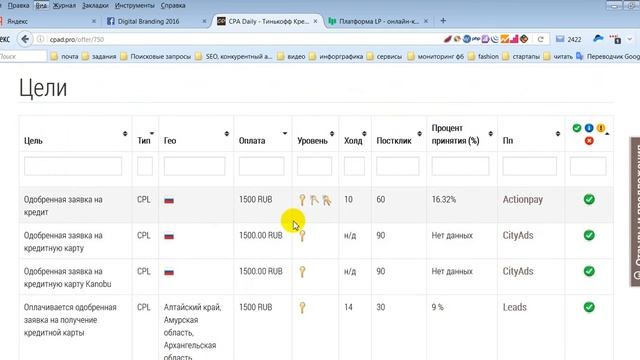Sort table by Тип column arrow

152,133
